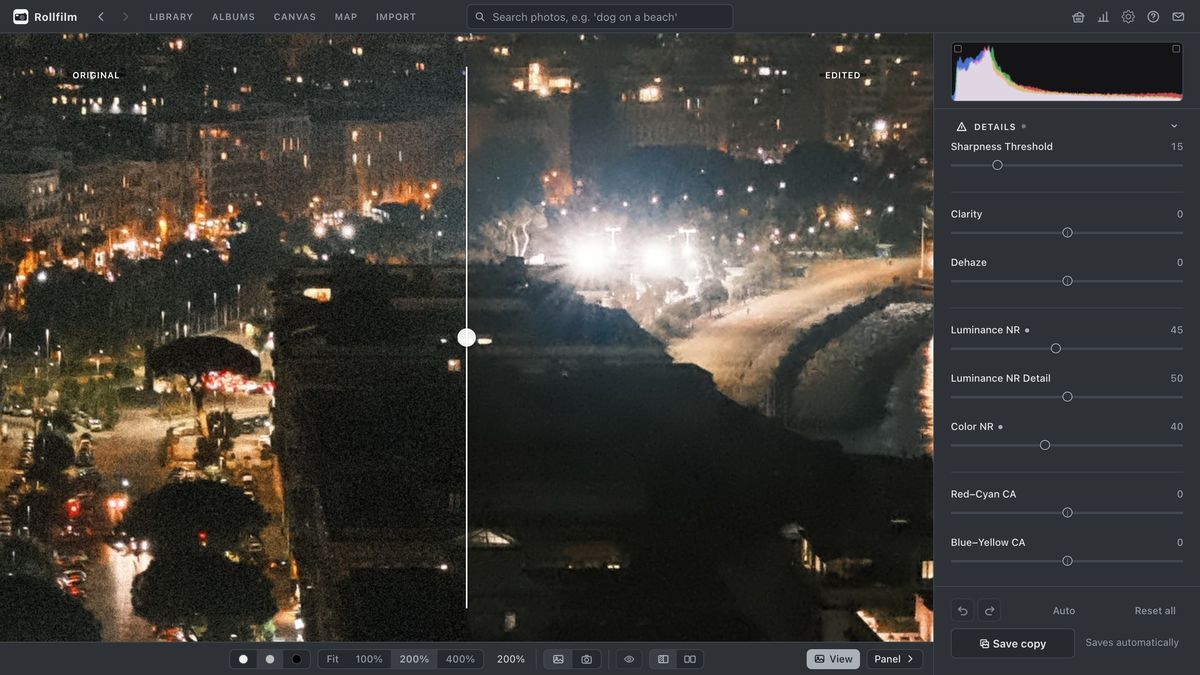Click the histogram graph
Screen dimensions: 1200x675
click(x=1067, y=72)
